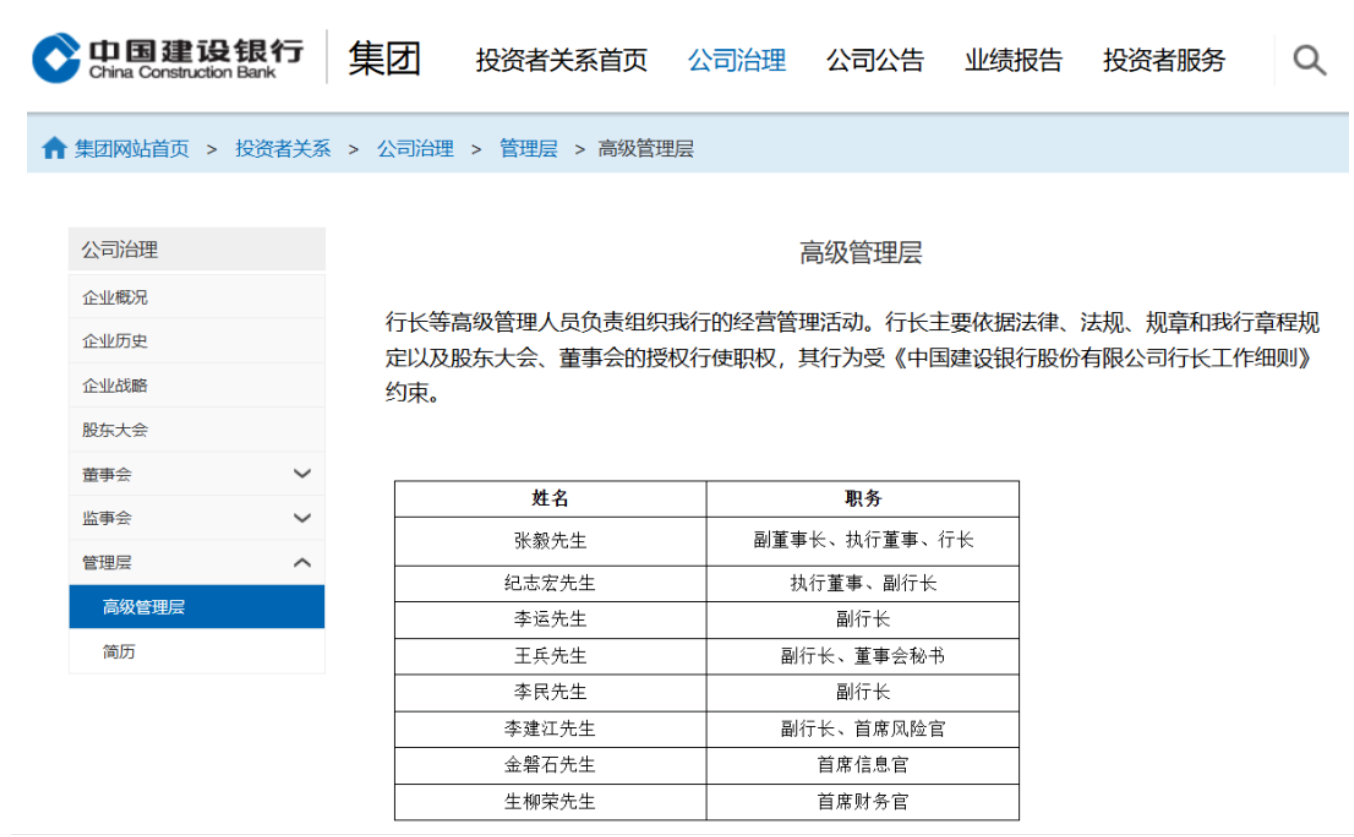Click table cell 纪志宏先生

point(550,584)
